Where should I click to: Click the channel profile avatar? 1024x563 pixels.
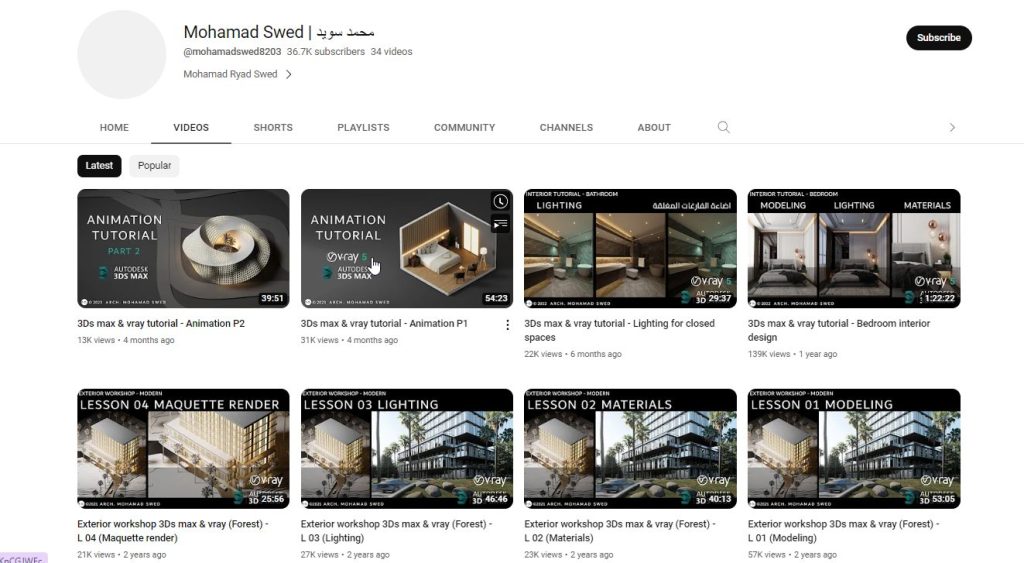pos(122,55)
